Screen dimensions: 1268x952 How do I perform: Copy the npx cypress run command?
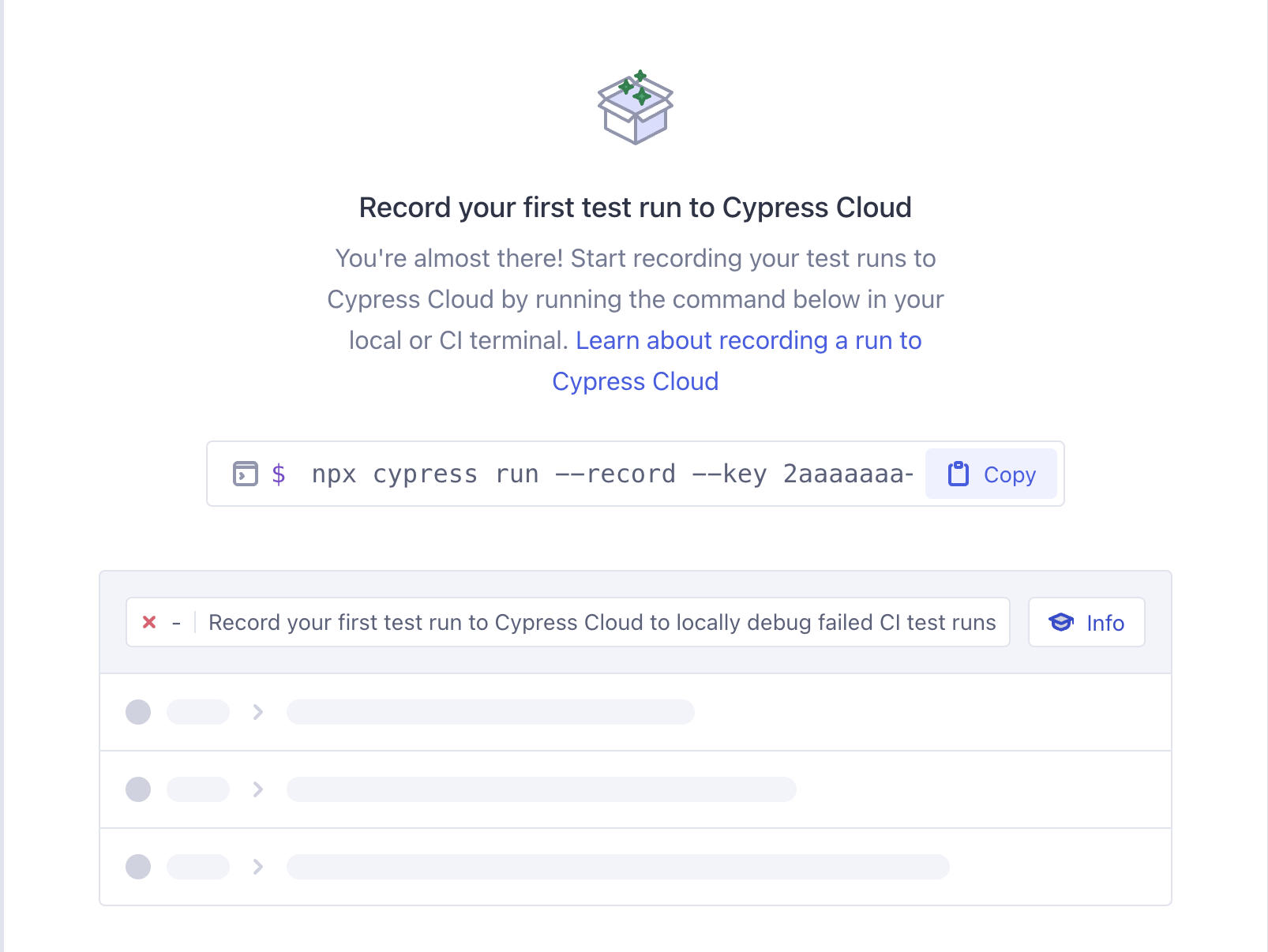pyautogui.click(x=991, y=474)
